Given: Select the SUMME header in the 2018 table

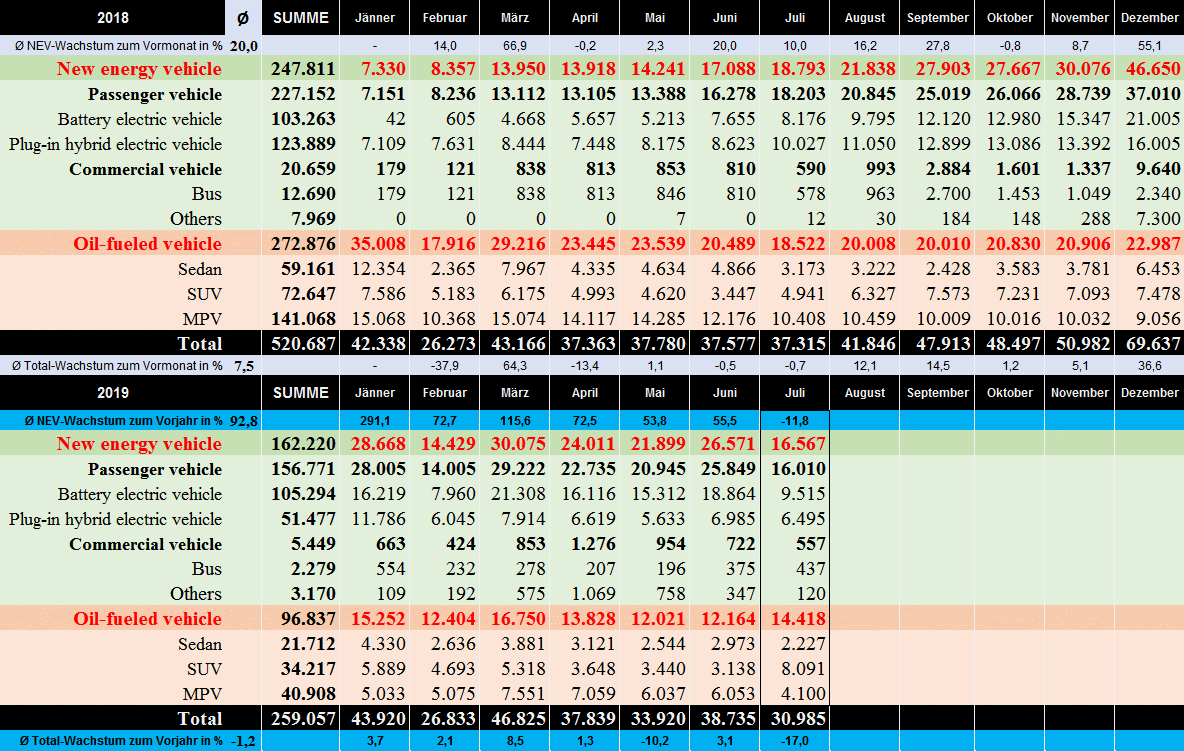Looking at the screenshot, I should point(301,17).
